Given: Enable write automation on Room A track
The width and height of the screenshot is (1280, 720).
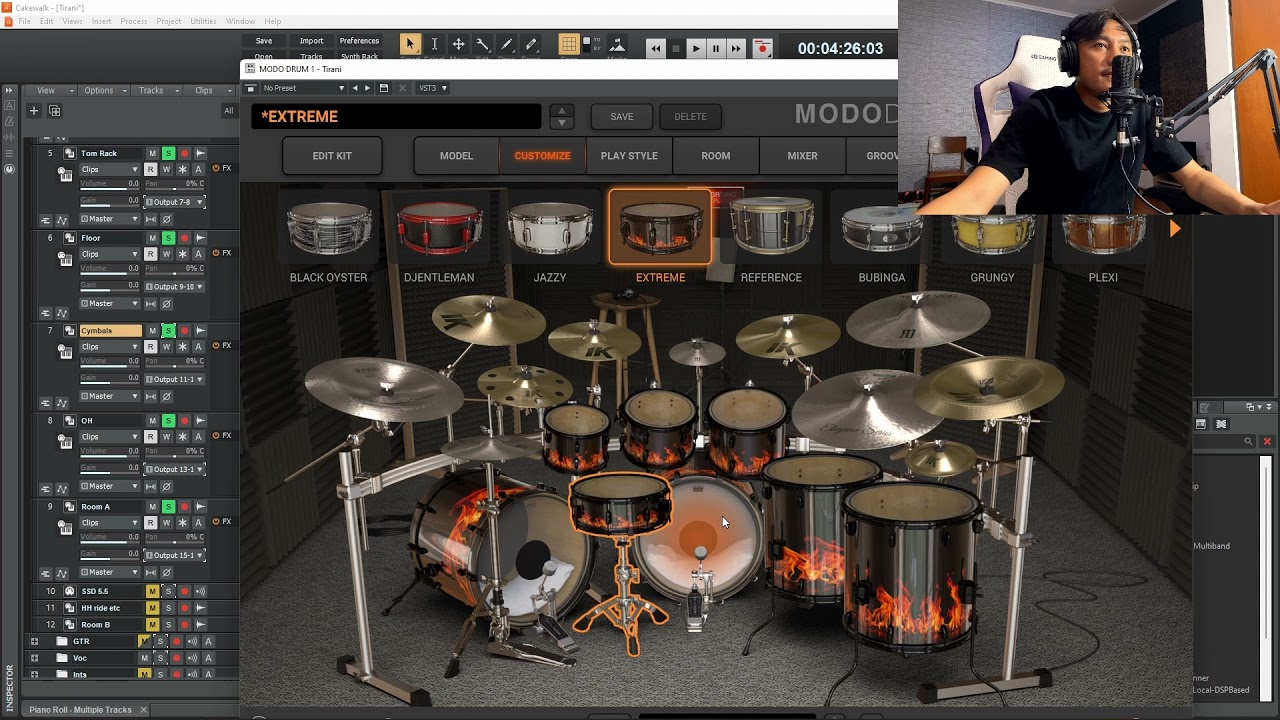Looking at the screenshot, I should 166,522.
